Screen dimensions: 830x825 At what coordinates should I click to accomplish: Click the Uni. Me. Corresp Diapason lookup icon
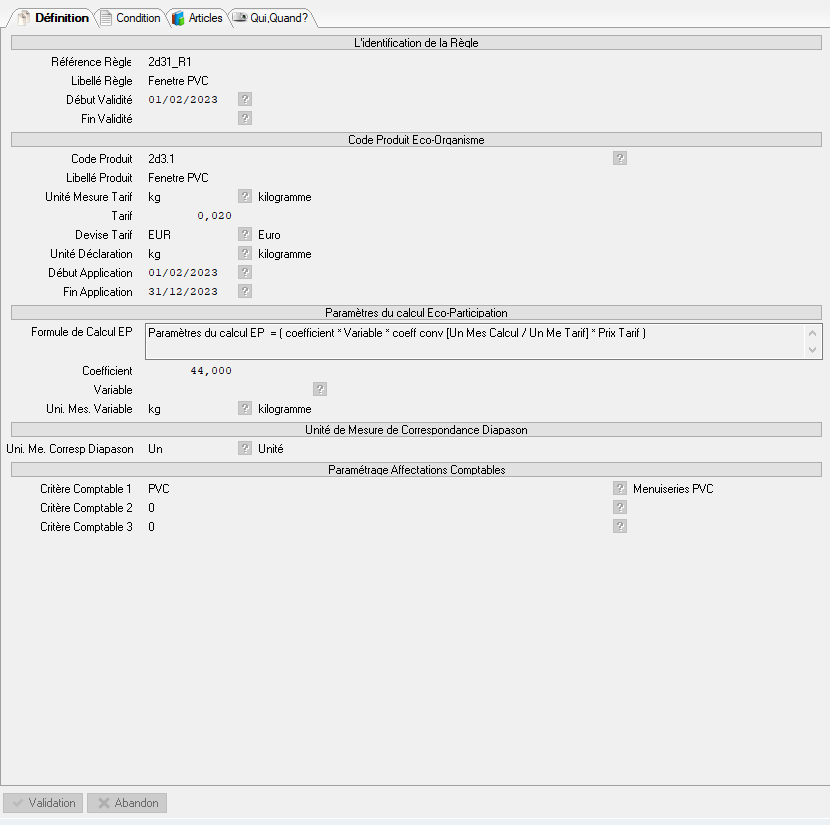click(245, 449)
